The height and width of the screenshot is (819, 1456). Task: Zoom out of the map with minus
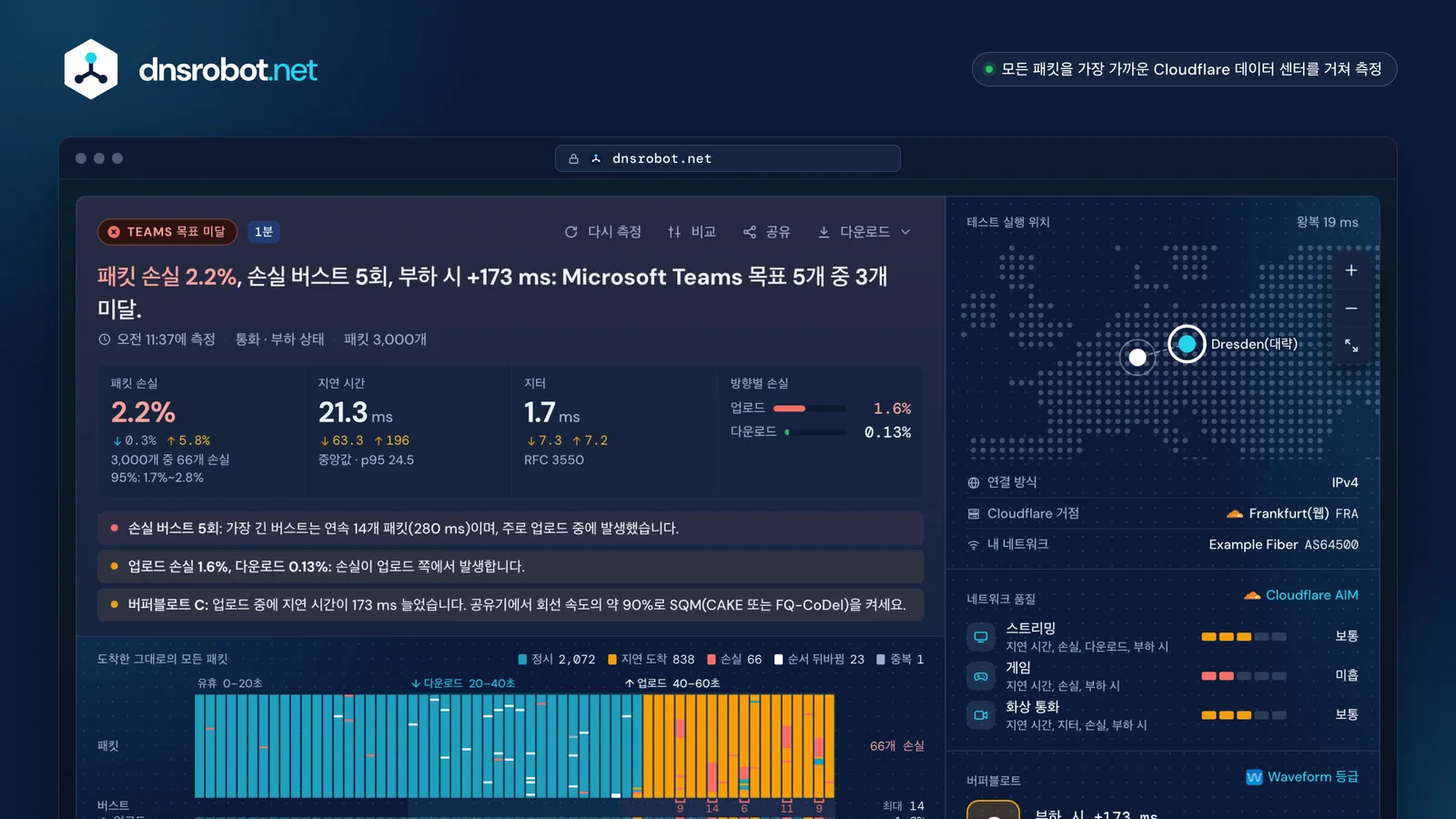pos(1351,308)
